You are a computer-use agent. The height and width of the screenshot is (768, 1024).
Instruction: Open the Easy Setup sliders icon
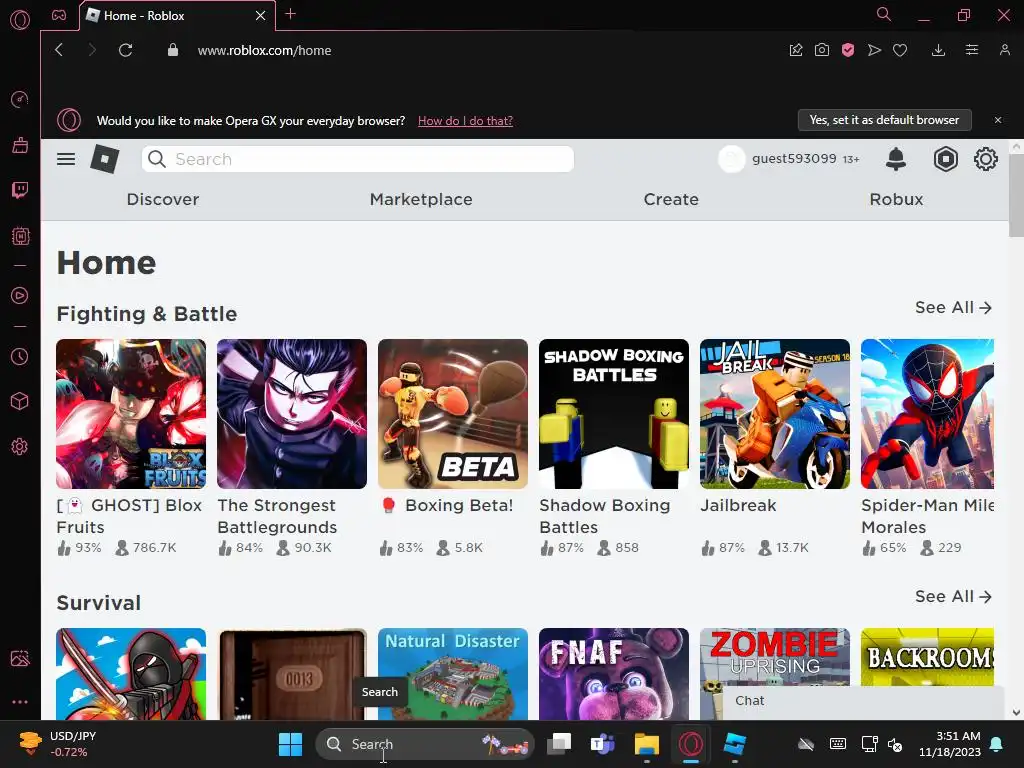(972, 50)
